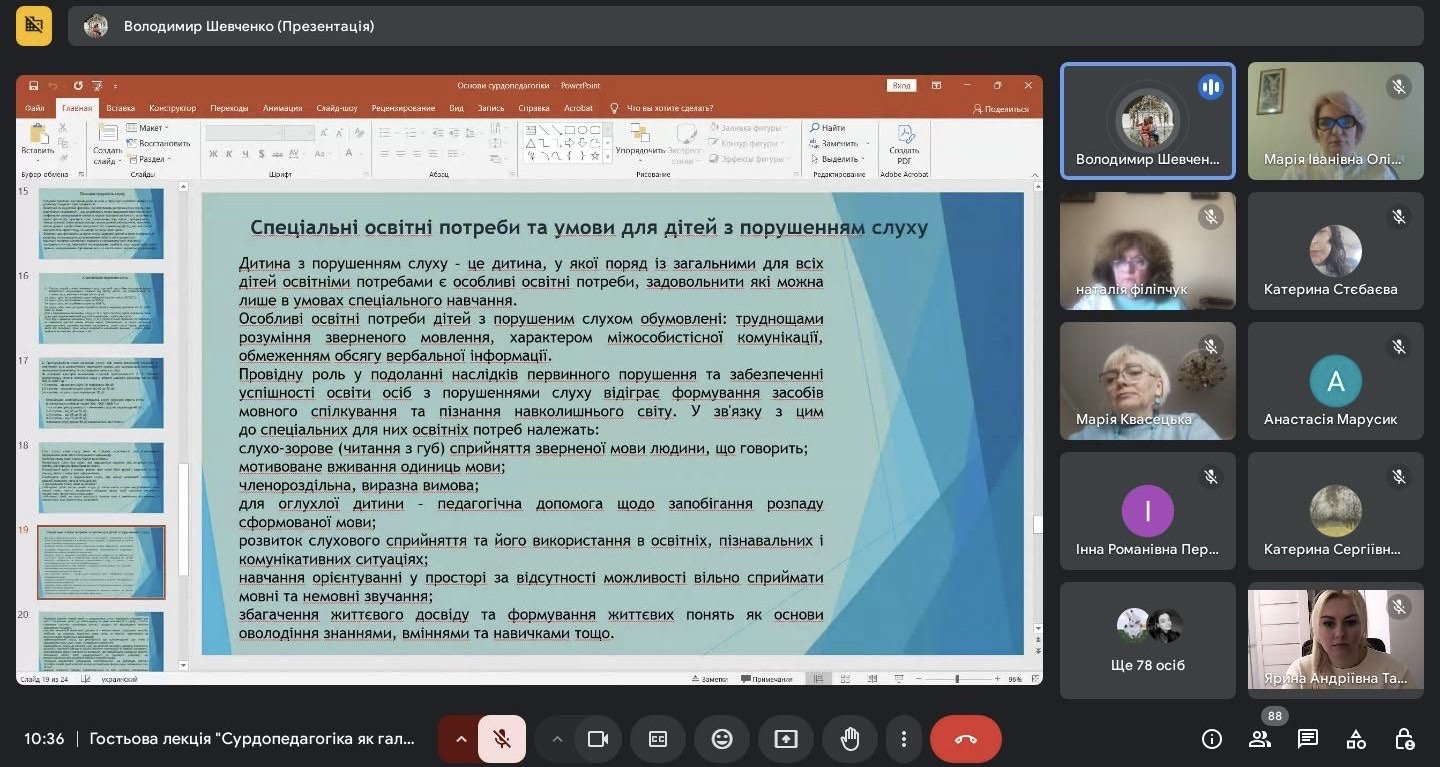The height and width of the screenshot is (767, 1440).
Task: Expand video settings arrow beside camera
Action: 557,739
